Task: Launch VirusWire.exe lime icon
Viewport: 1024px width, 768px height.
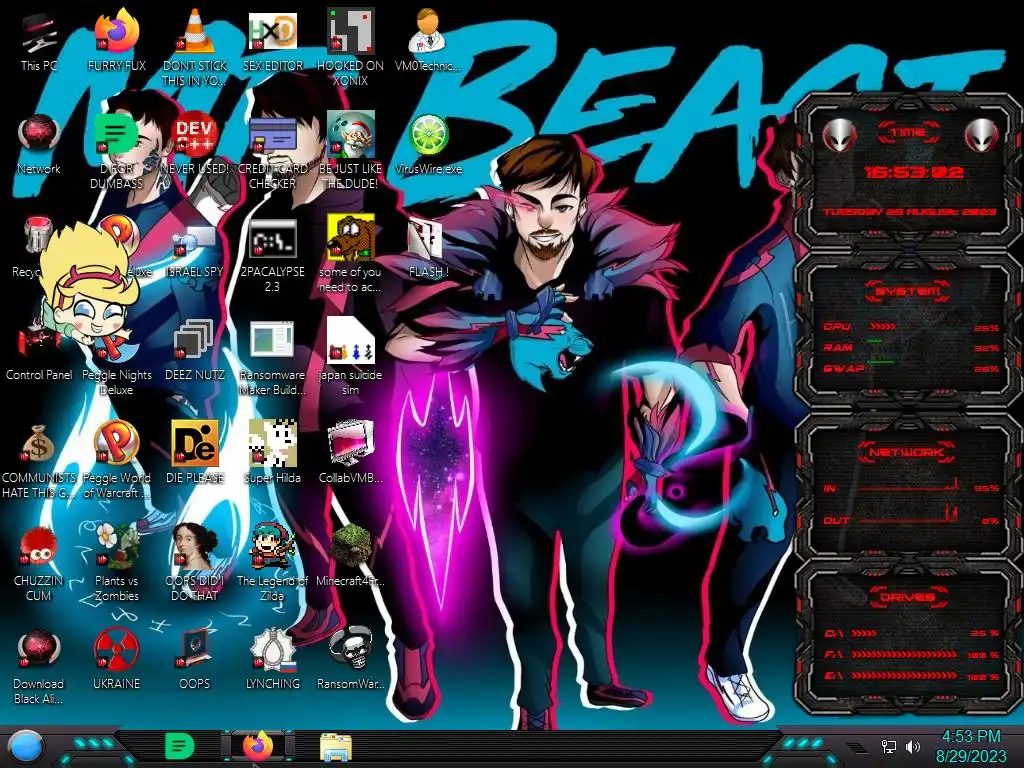Action: [428, 145]
